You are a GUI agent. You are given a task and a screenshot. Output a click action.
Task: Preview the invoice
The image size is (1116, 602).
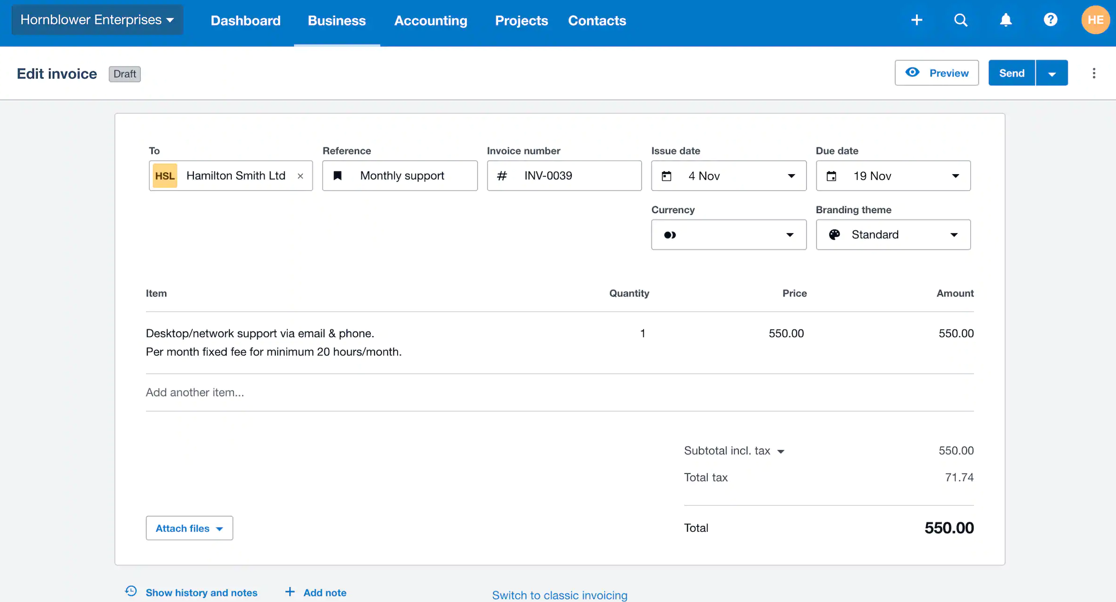(x=936, y=72)
